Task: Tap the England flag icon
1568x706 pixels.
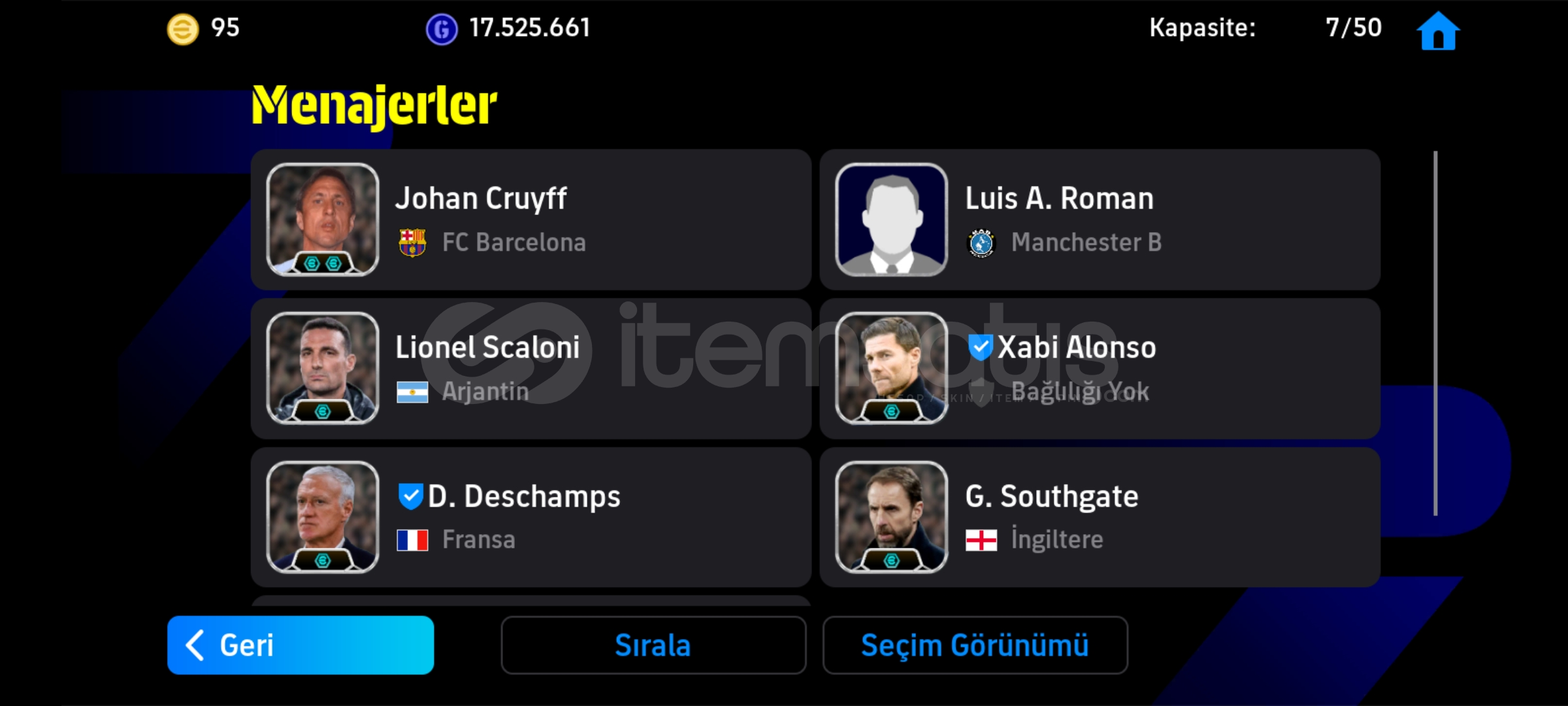Action: coord(981,541)
